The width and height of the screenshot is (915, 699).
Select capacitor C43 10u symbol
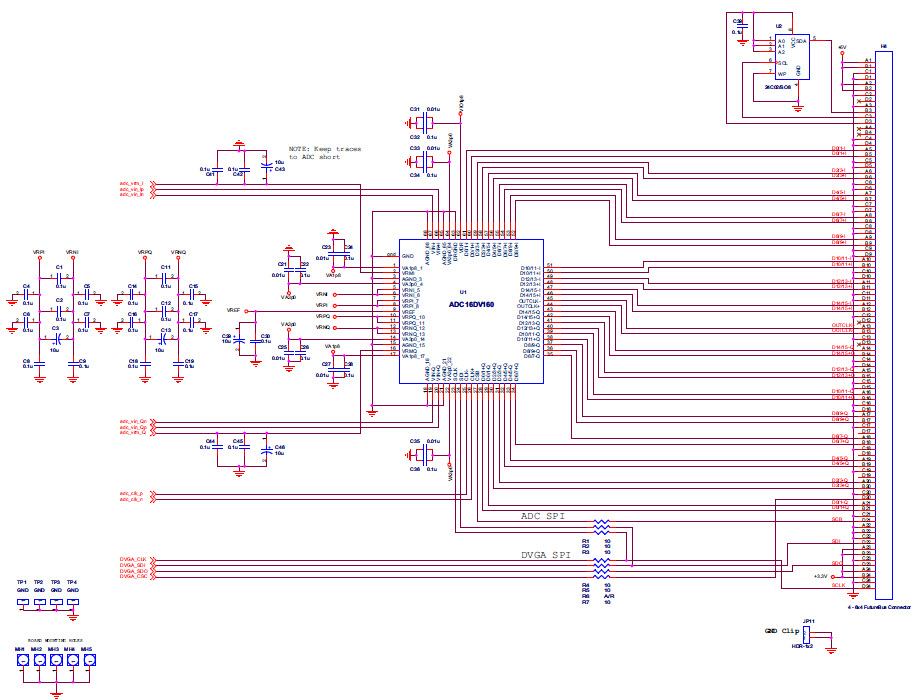(266, 163)
